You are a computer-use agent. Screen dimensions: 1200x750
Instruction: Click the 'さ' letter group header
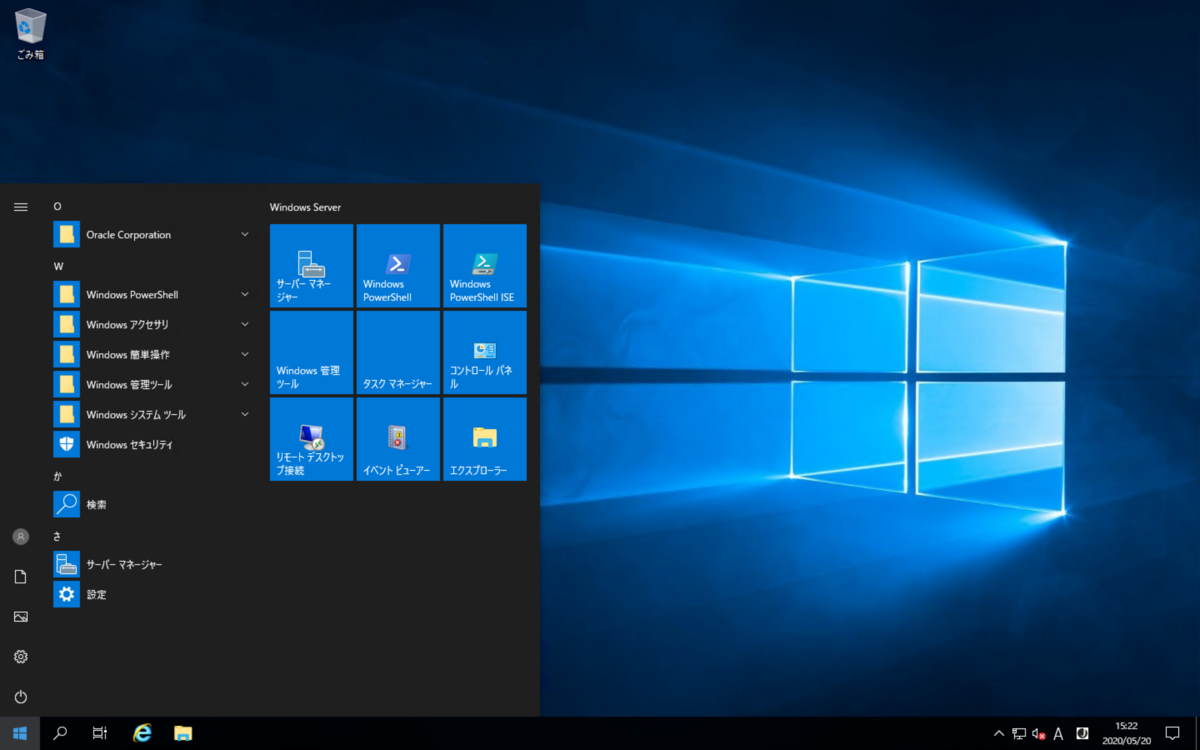pyautogui.click(x=58, y=537)
